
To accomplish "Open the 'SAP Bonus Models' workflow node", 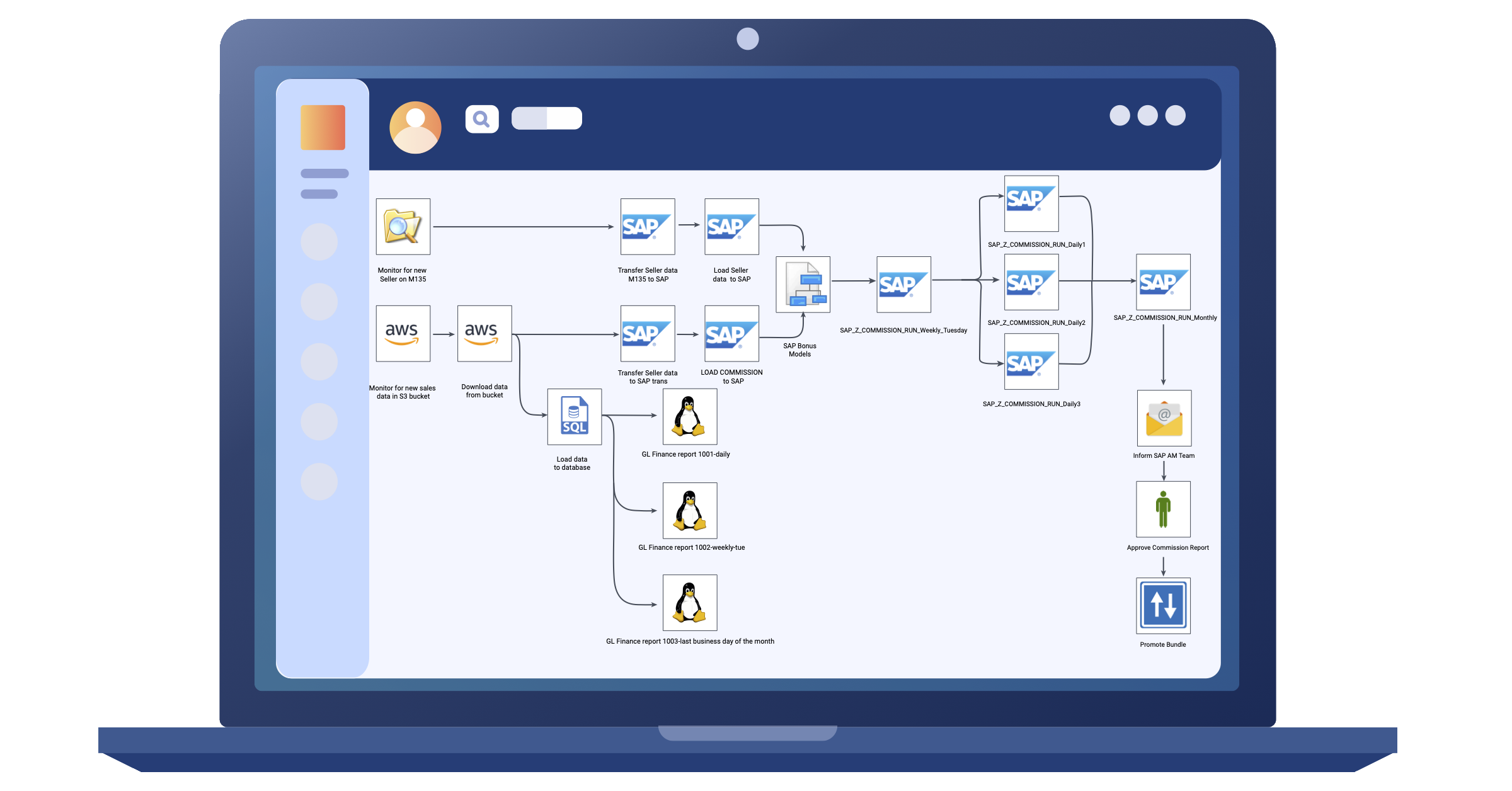I will pyautogui.click(x=803, y=285).
